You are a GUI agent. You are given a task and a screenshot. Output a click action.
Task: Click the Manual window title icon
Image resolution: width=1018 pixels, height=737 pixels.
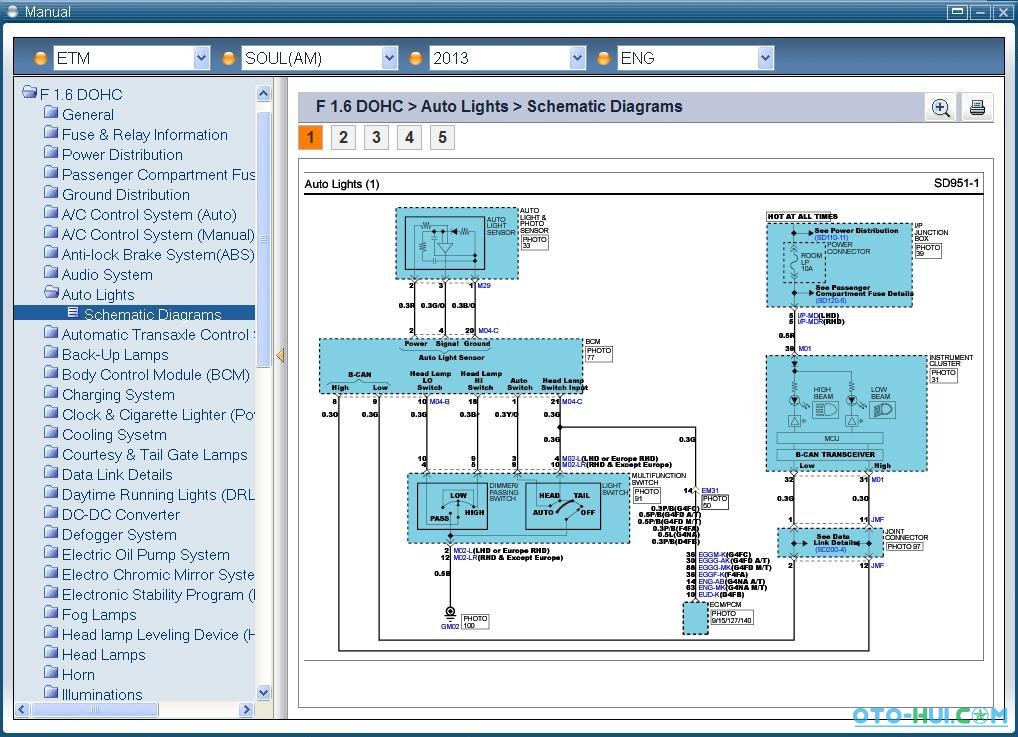(x=11, y=11)
